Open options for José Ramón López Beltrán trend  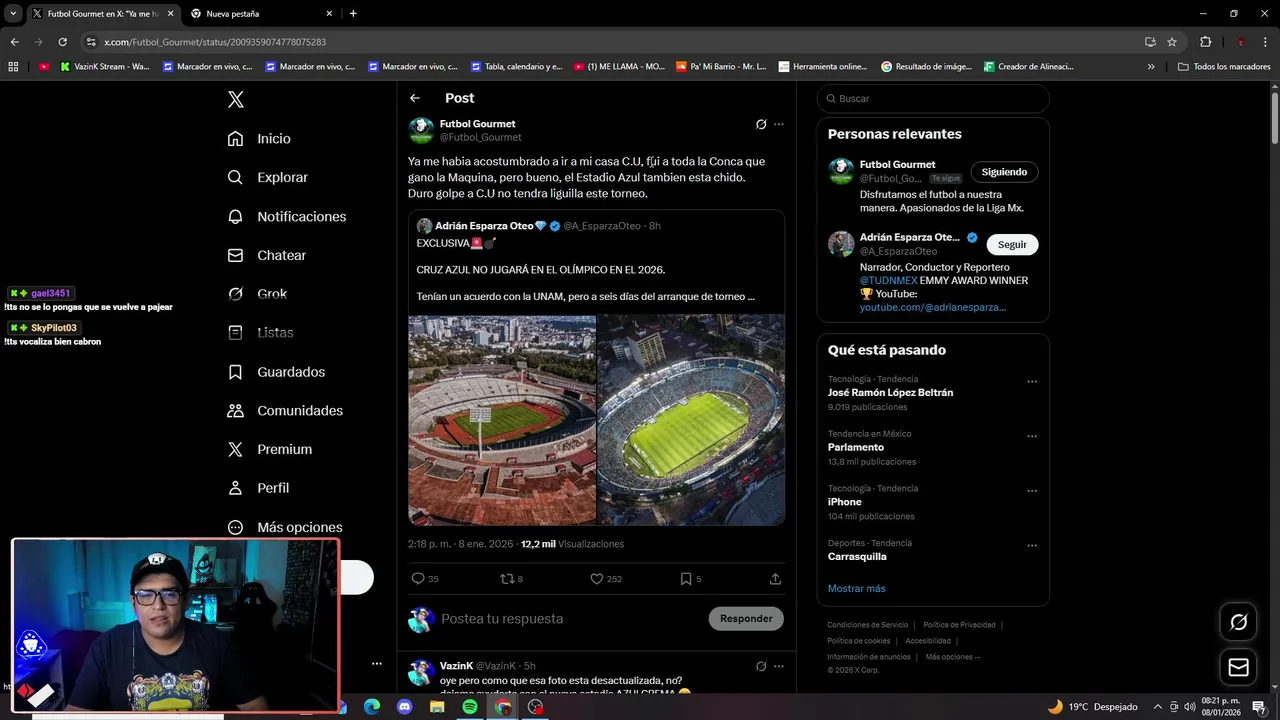click(1032, 382)
